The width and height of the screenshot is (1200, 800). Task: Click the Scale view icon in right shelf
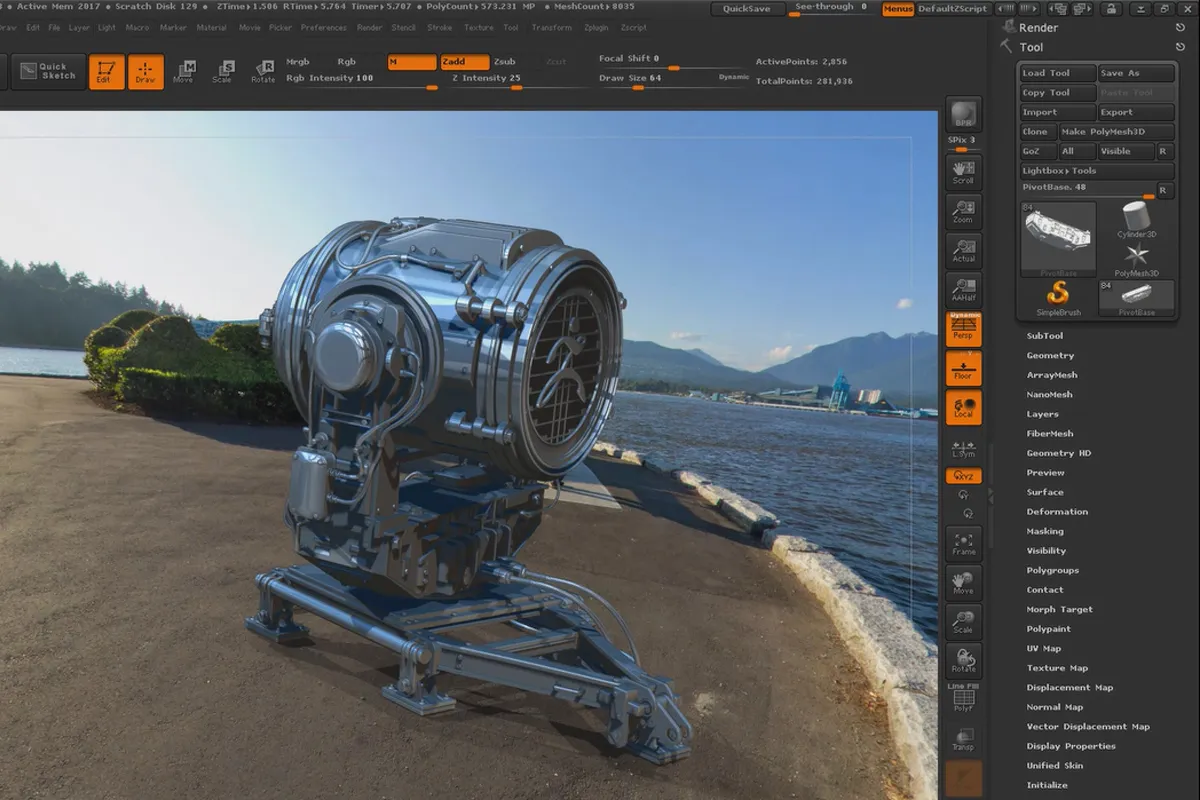click(x=964, y=621)
